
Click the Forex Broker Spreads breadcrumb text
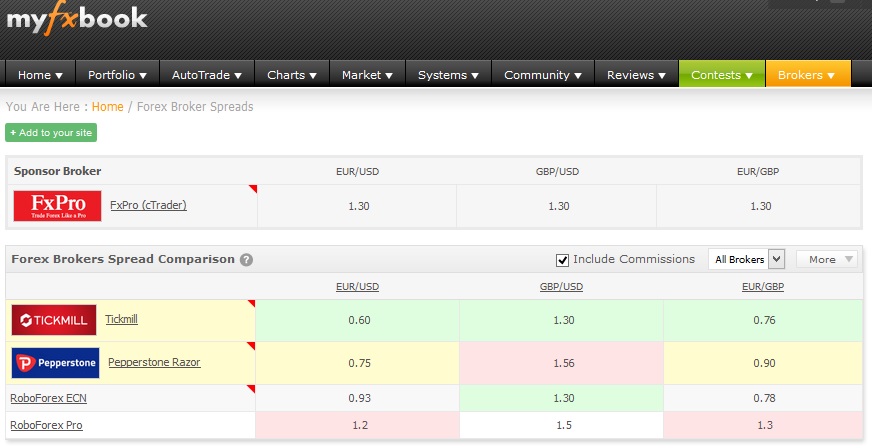pos(195,107)
